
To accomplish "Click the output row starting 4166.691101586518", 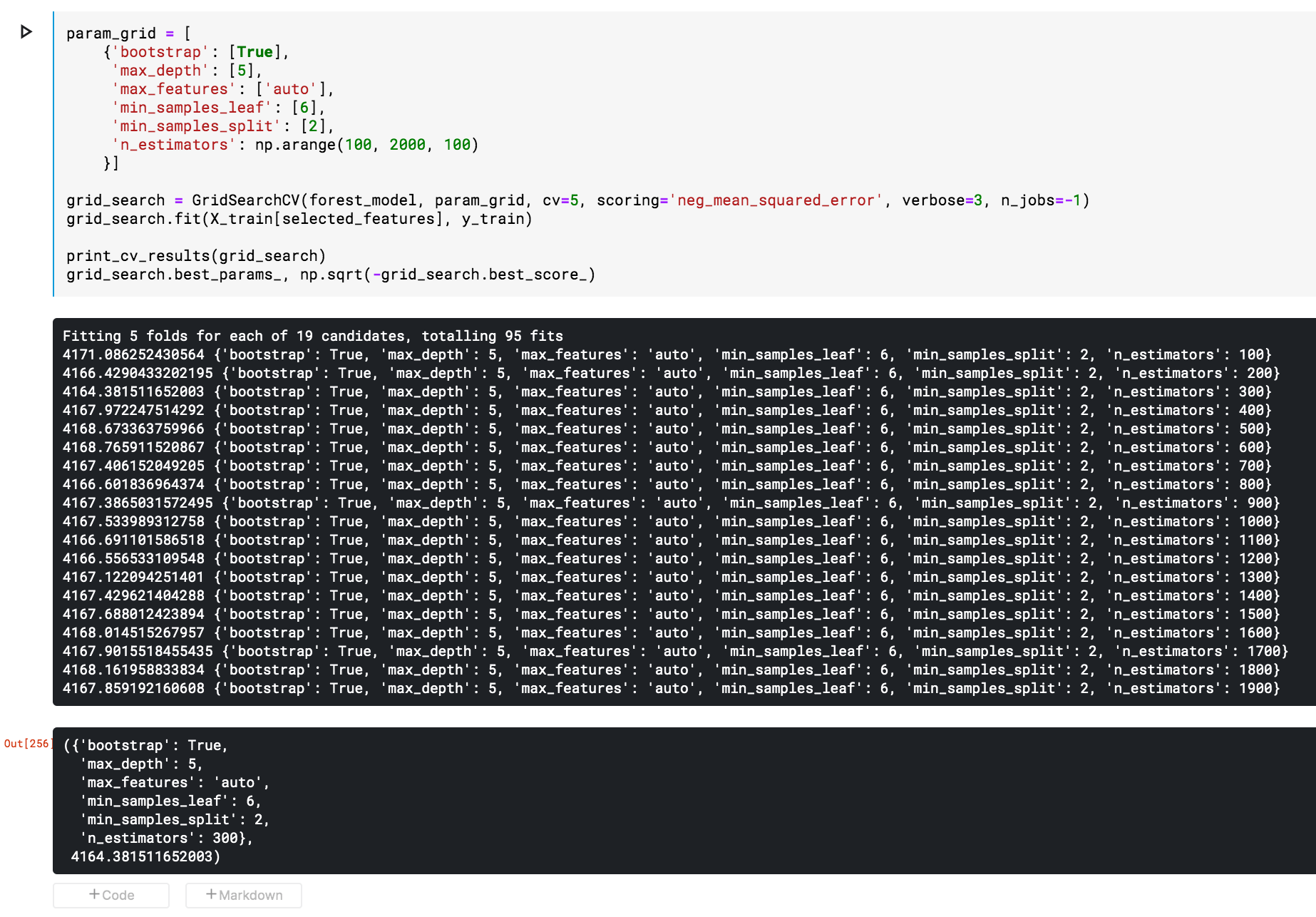I will [672, 540].
